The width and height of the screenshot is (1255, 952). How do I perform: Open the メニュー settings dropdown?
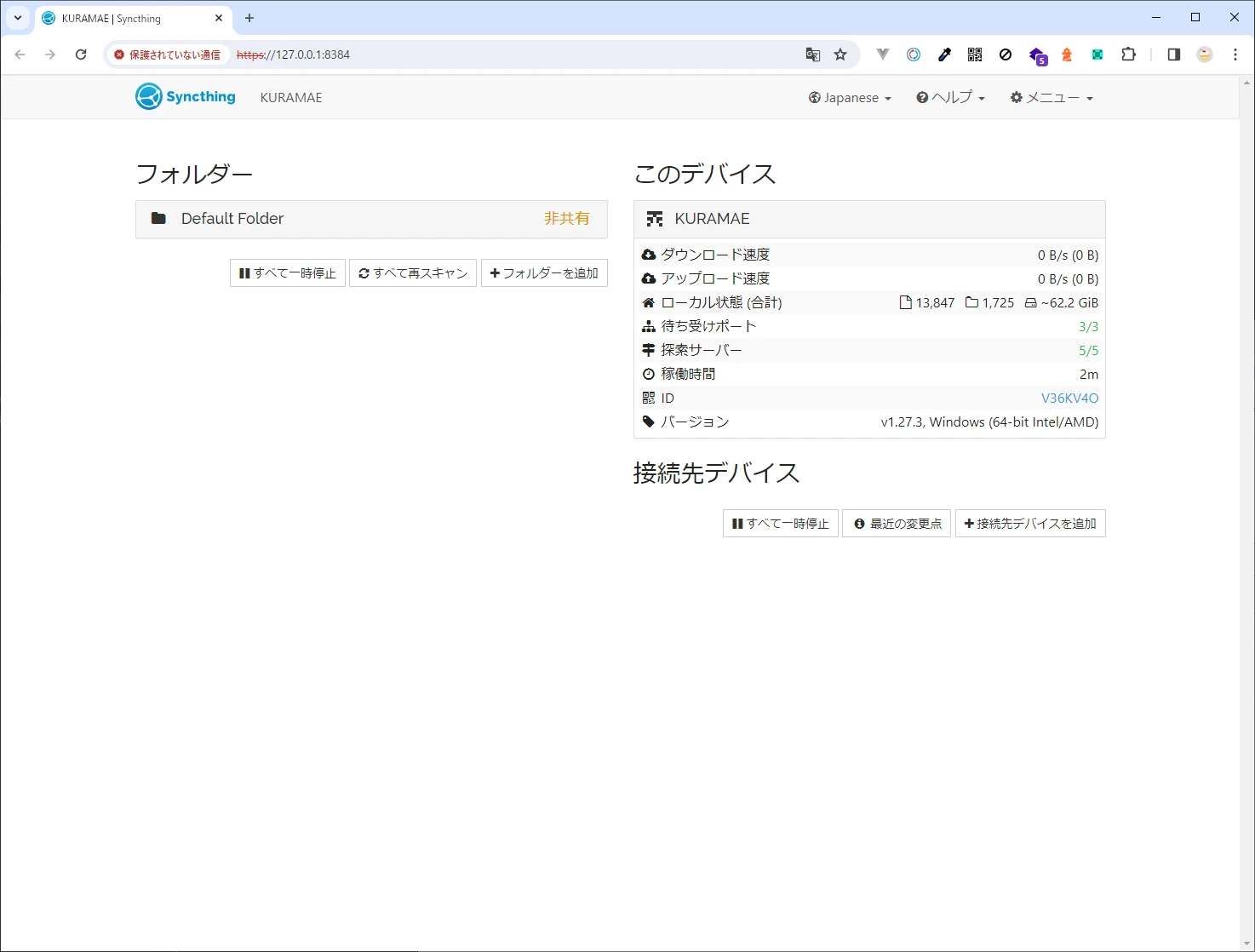point(1052,98)
